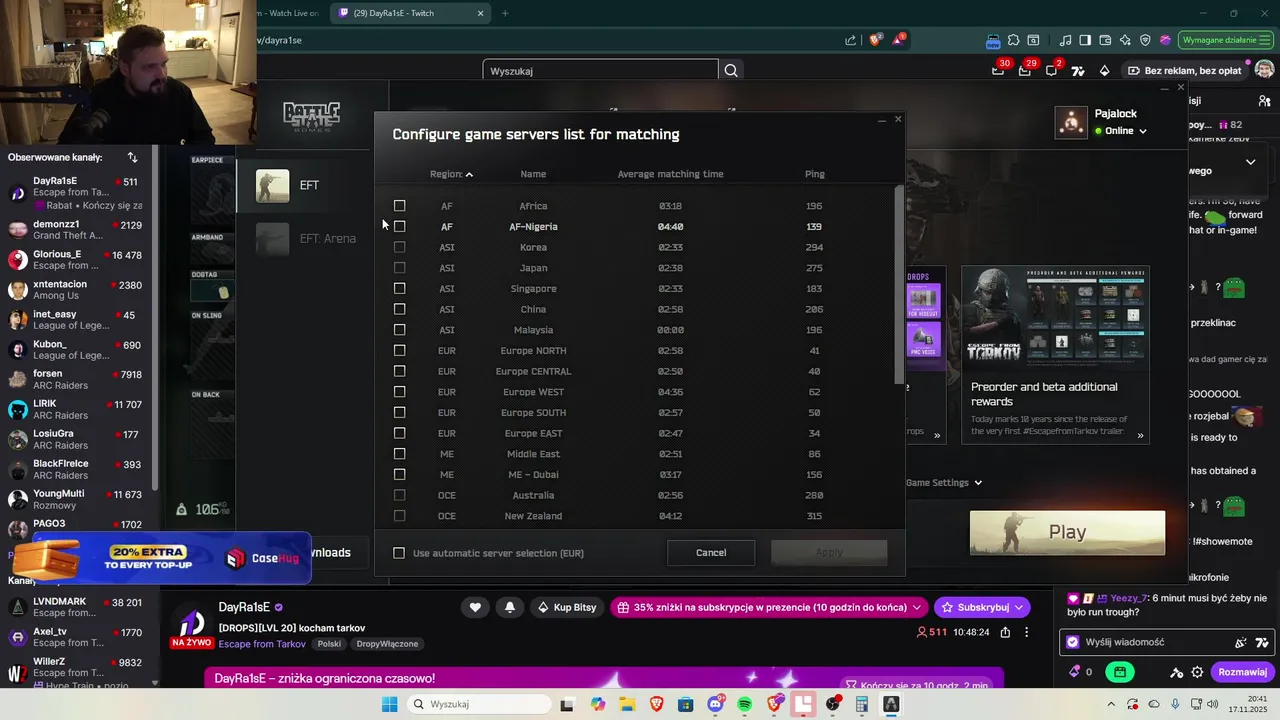Open browser extensions puzzle icon

tap(1013, 40)
